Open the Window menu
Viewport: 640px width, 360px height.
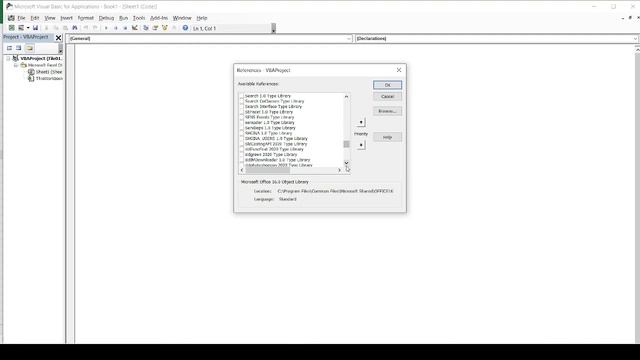click(182, 18)
